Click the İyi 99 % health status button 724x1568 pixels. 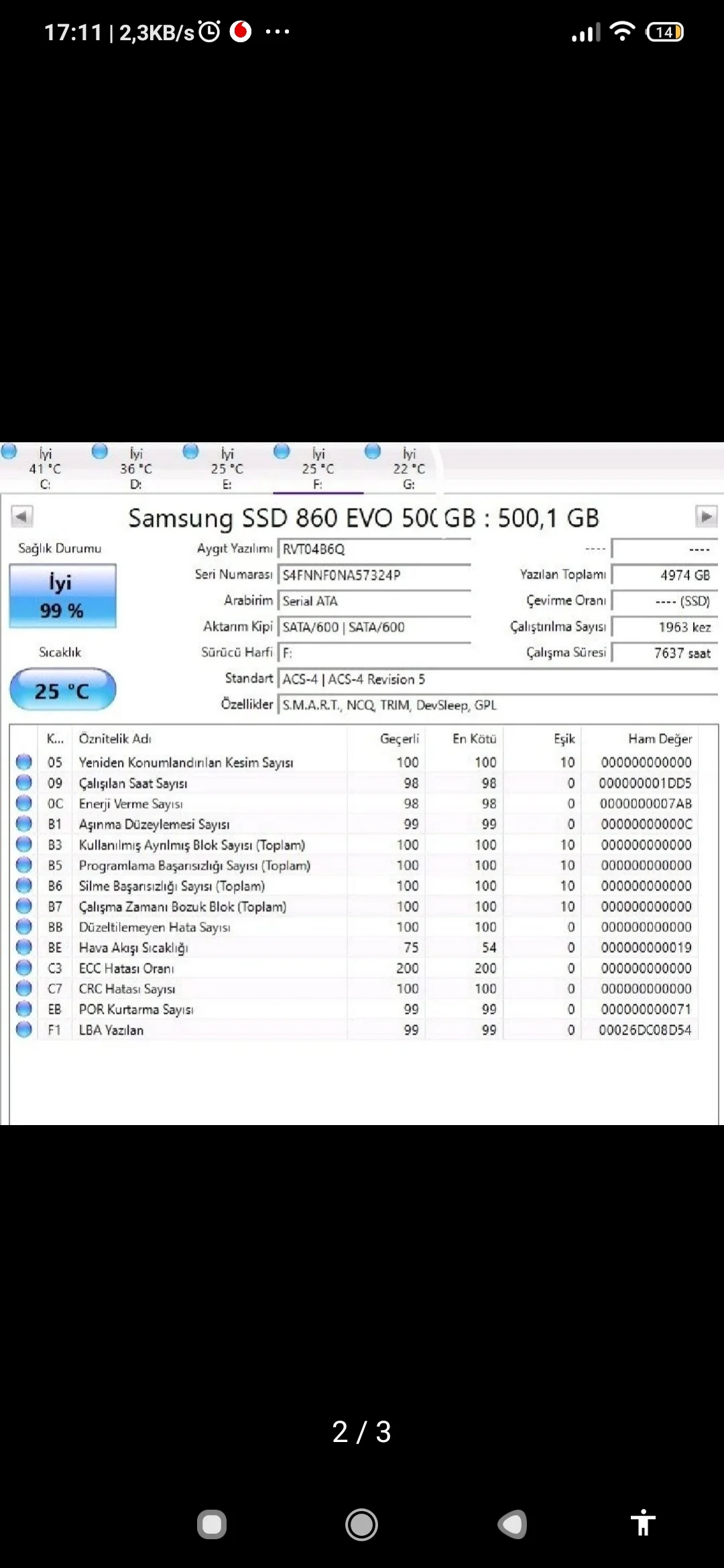[x=62, y=596]
